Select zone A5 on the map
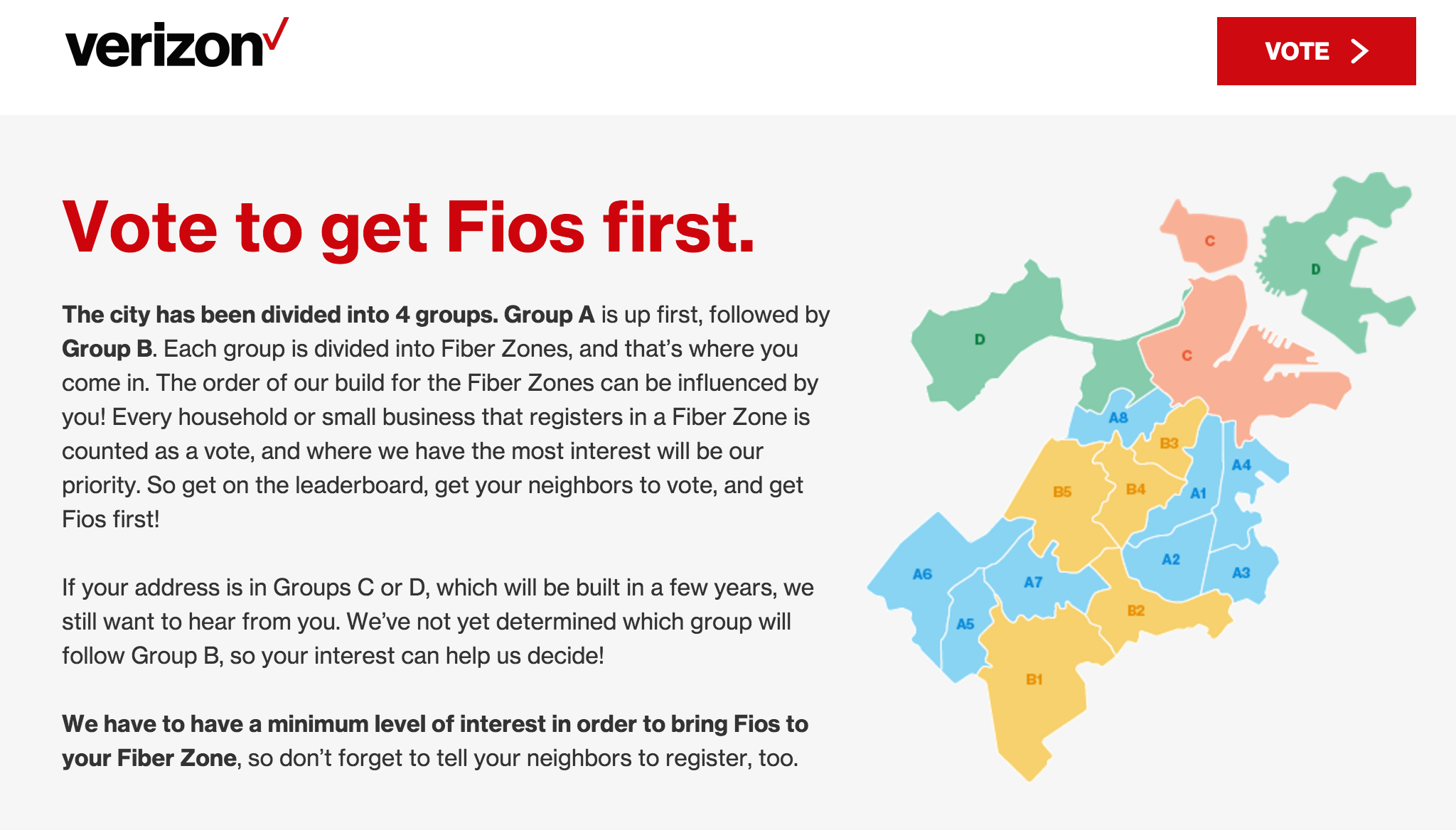 [965, 624]
